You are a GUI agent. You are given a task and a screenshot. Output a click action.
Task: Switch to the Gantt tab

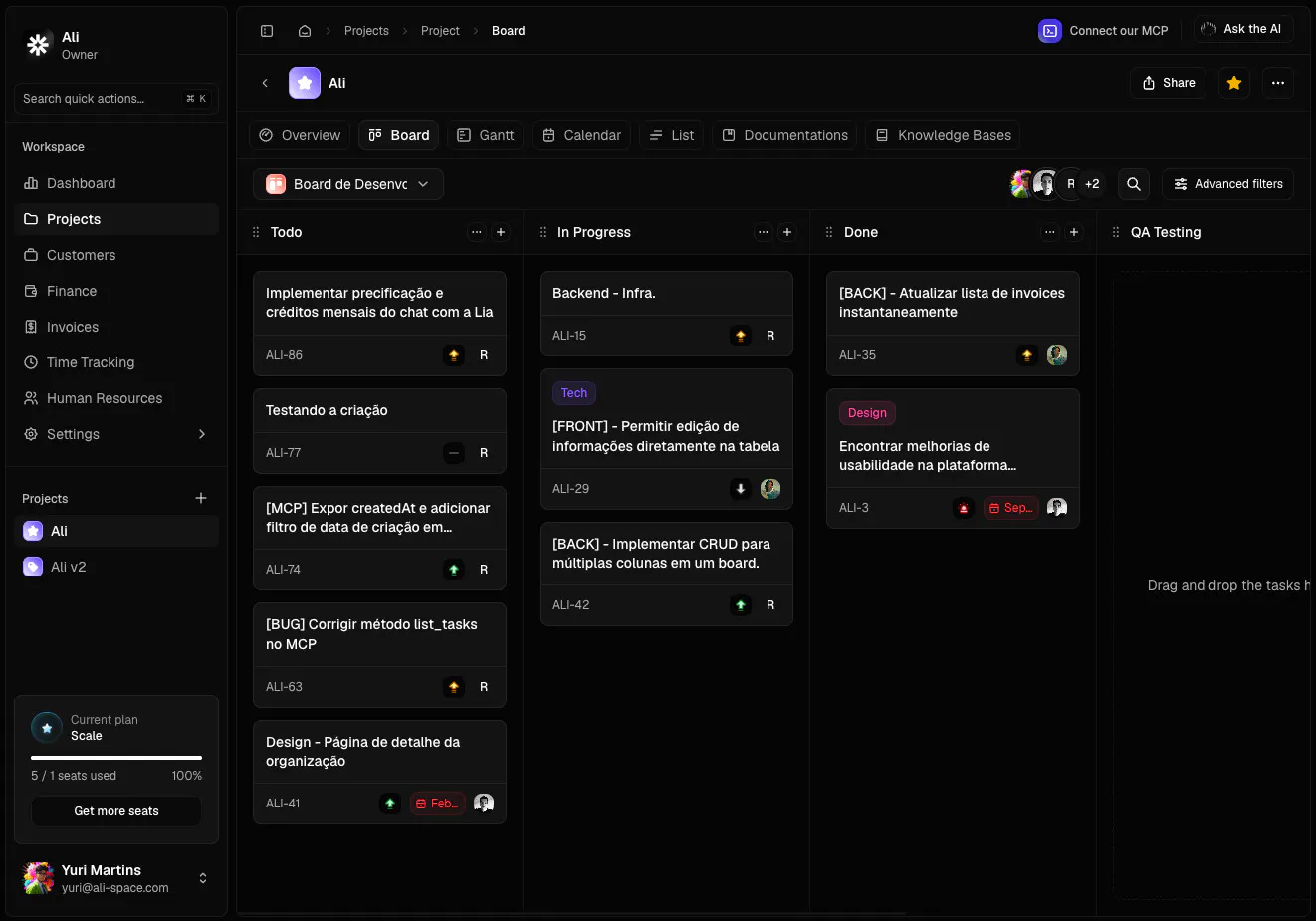tap(486, 135)
